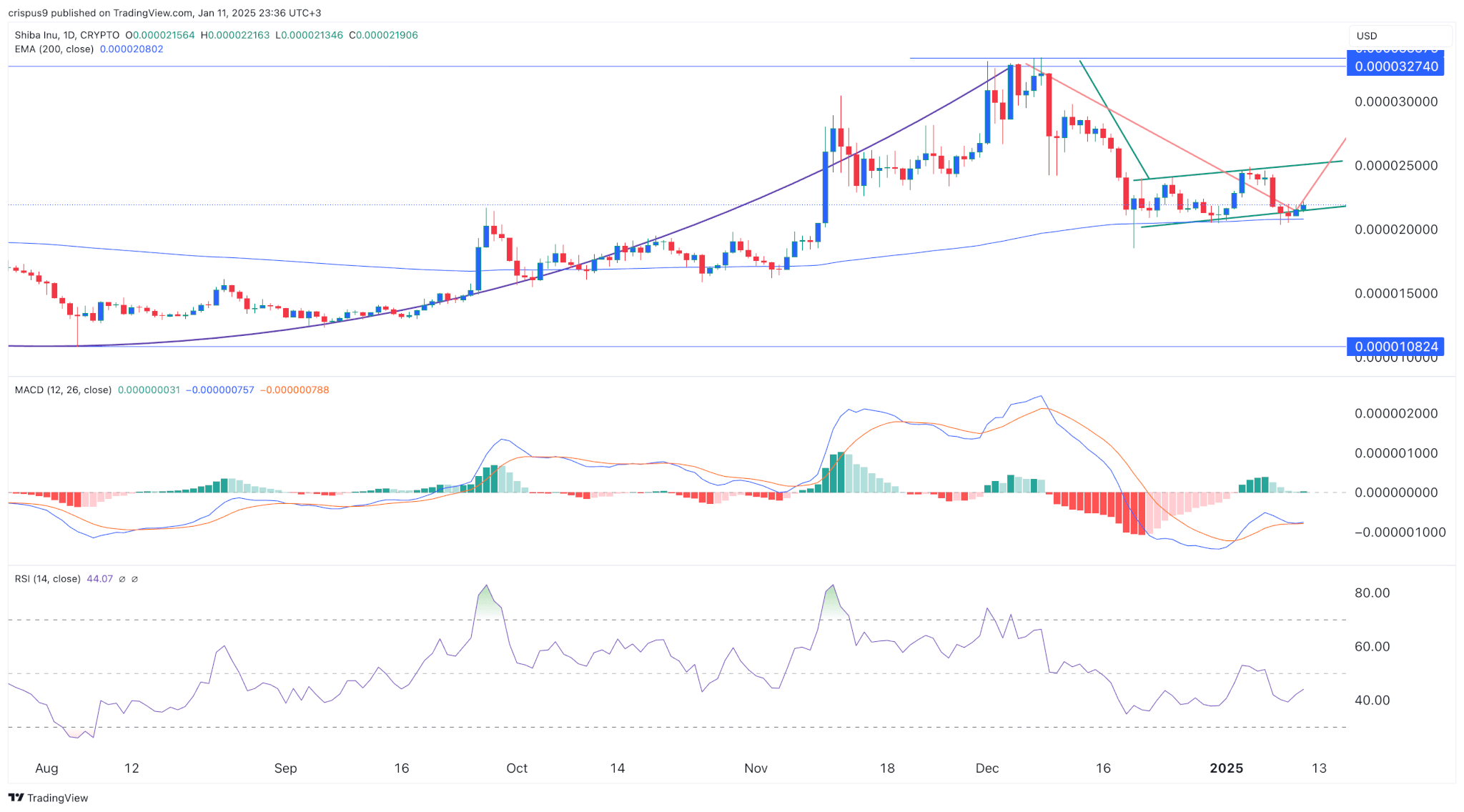Screen dimensions: 1464x812
Task: Click the Oct date axis label
Action: point(517,768)
